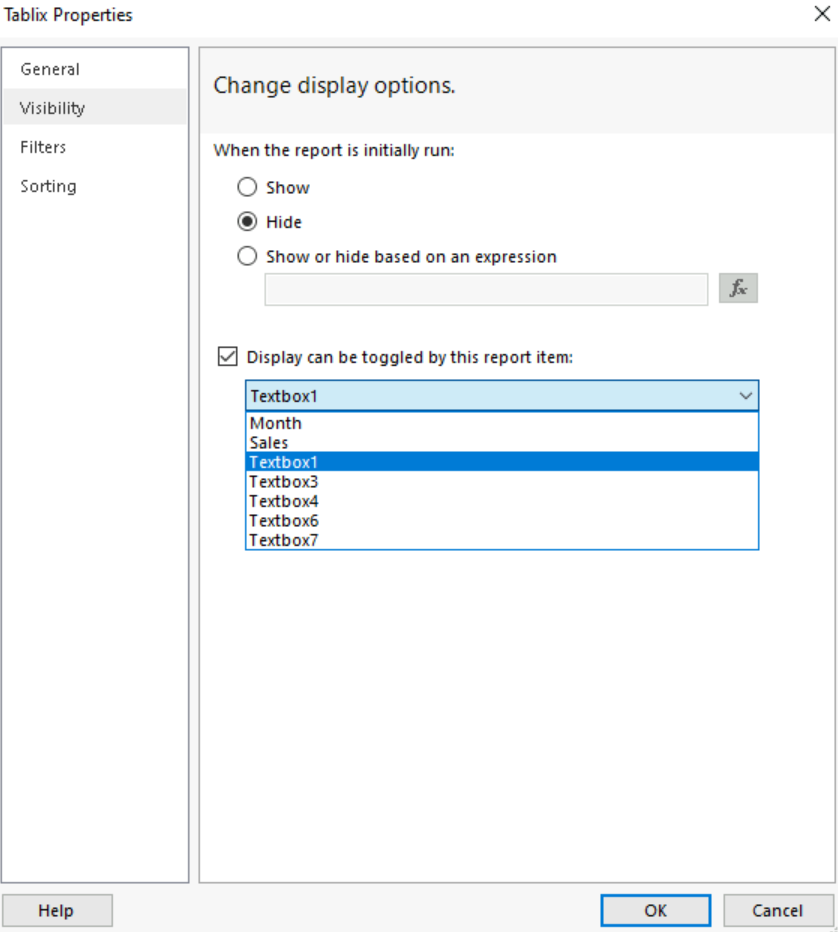
Task: Confirm changes with the OK button
Action: coord(655,910)
